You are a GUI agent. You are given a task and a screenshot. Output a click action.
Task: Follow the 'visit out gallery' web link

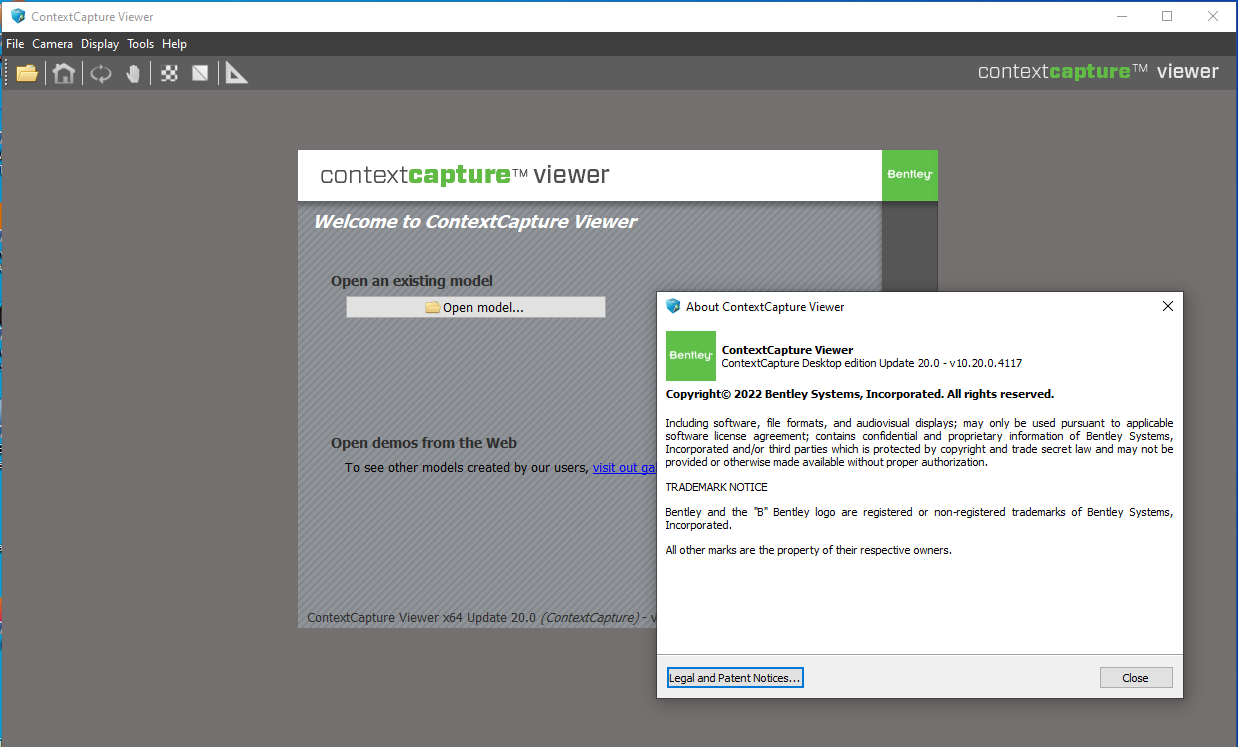pyautogui.click(x=625, y=467)
